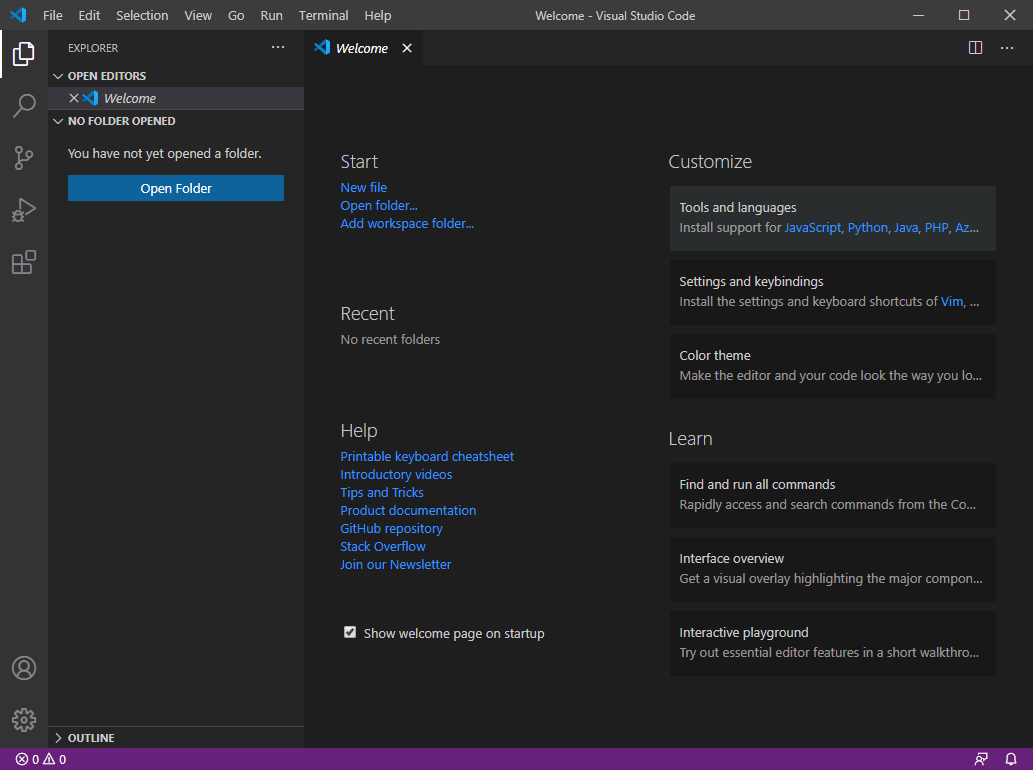The height and width of the screenshot is (770, 1033).
Task: Open the Terminal menu
Action: 322,15
